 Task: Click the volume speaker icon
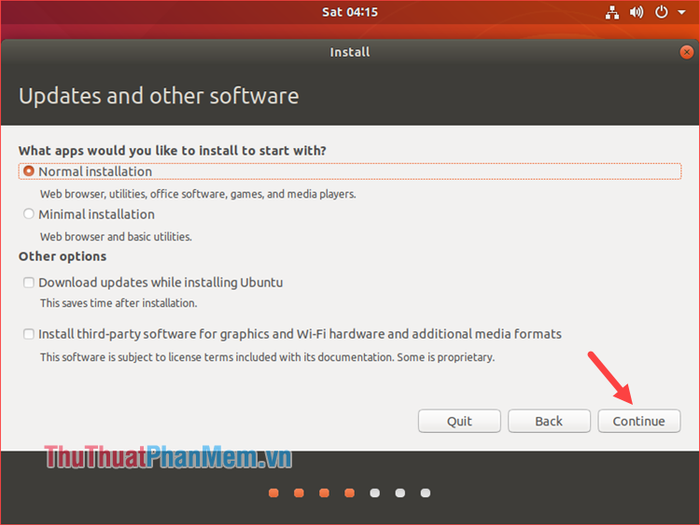[x=637, y=12]
